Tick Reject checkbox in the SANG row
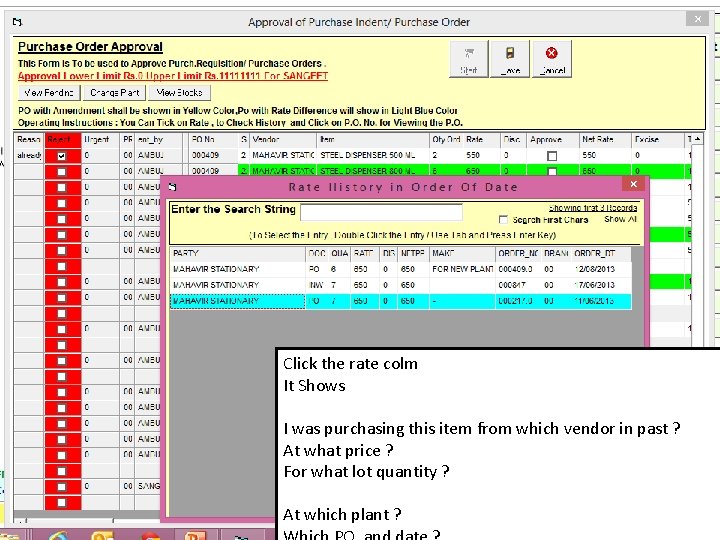Image resolution: width=720 pixels, height=540 pixels. pos(62,487)
